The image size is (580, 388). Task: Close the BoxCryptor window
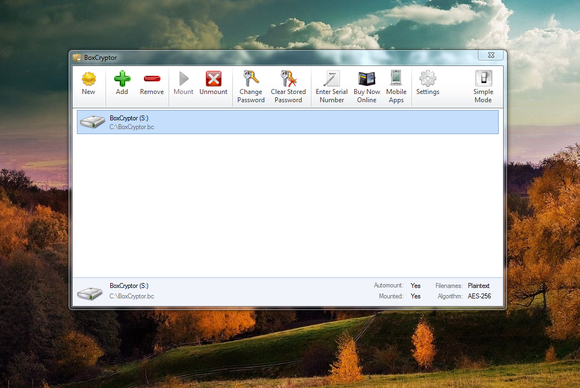[491, 55]
